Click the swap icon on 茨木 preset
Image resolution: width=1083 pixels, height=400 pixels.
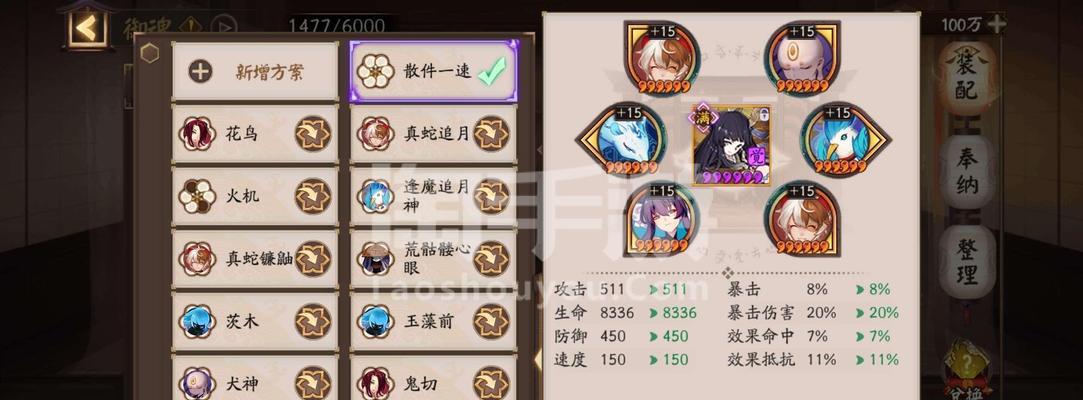pos(313,321)
